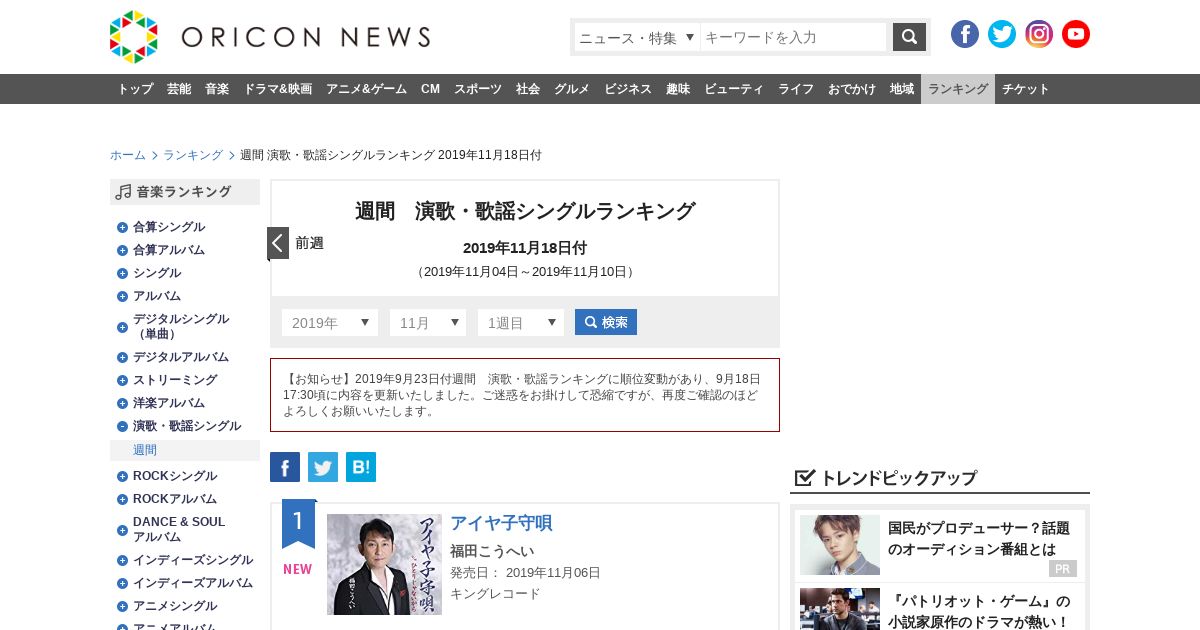
Task: Open the ニュース・特集 search category dropdown
Action: coord(637,37)
